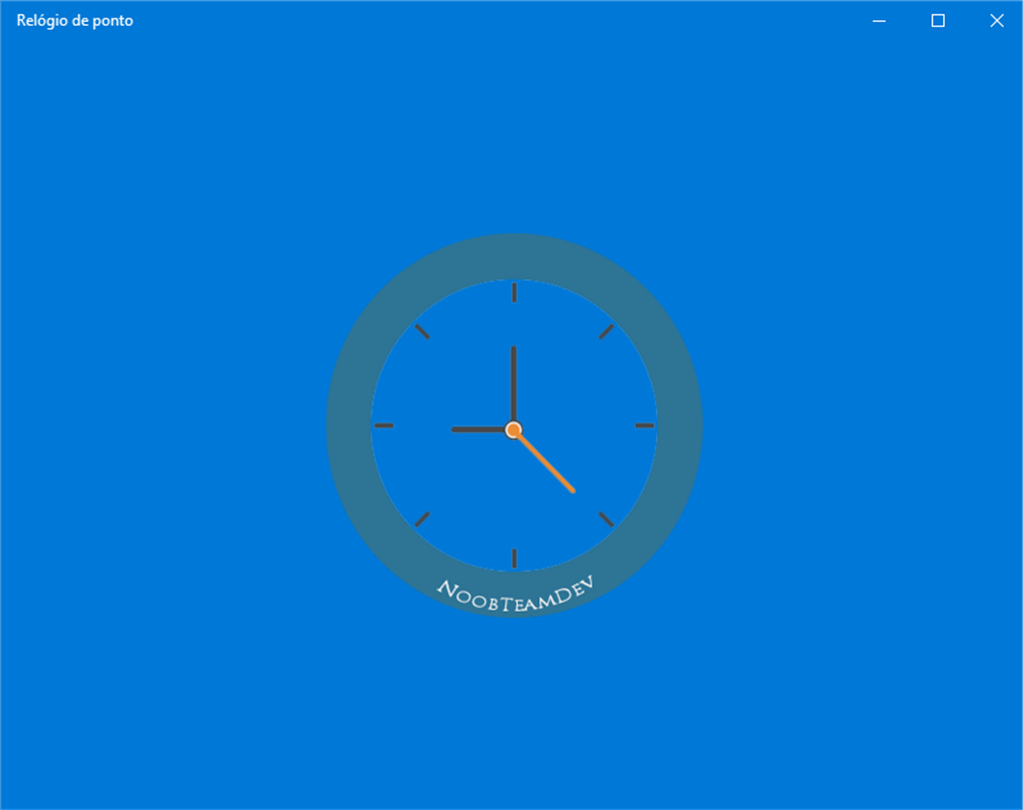Image resolution: width=1023 pixels, height=810 pixels.
Task: Click the vertical minute hand
Action: (x=513, y=385)
